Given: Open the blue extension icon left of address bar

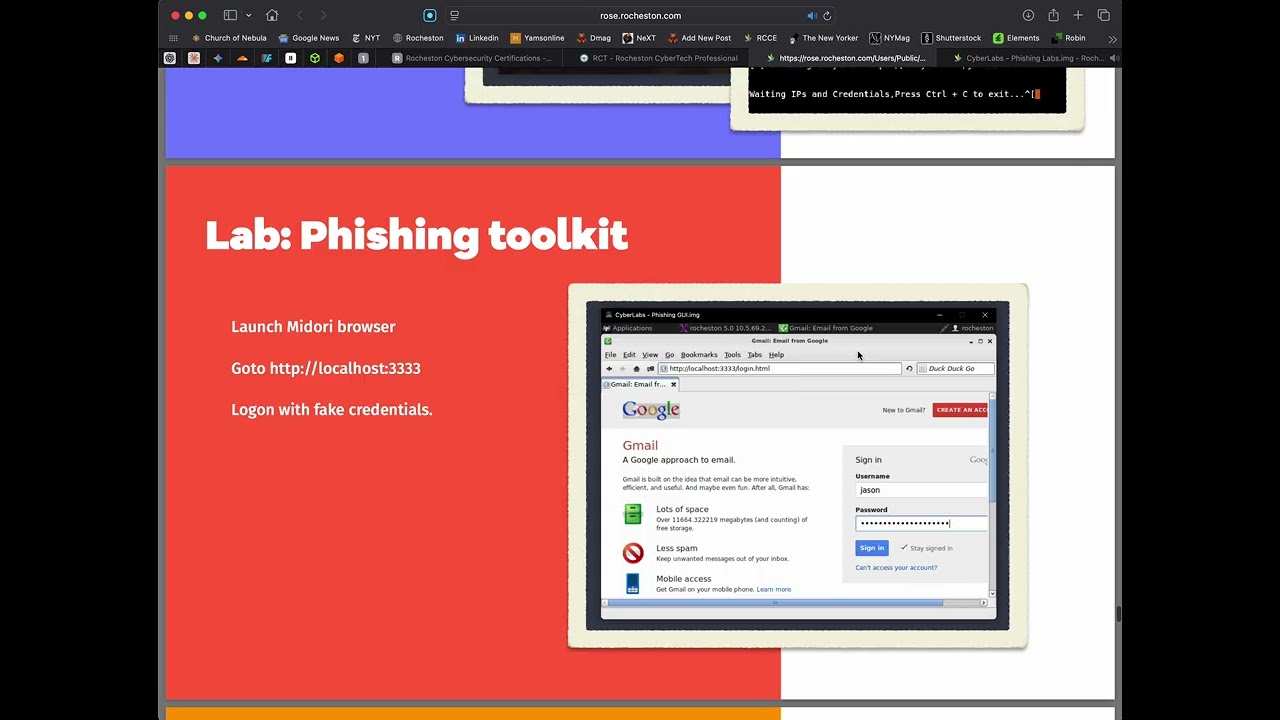Looking at the screenshot, I should coord(430,15).
